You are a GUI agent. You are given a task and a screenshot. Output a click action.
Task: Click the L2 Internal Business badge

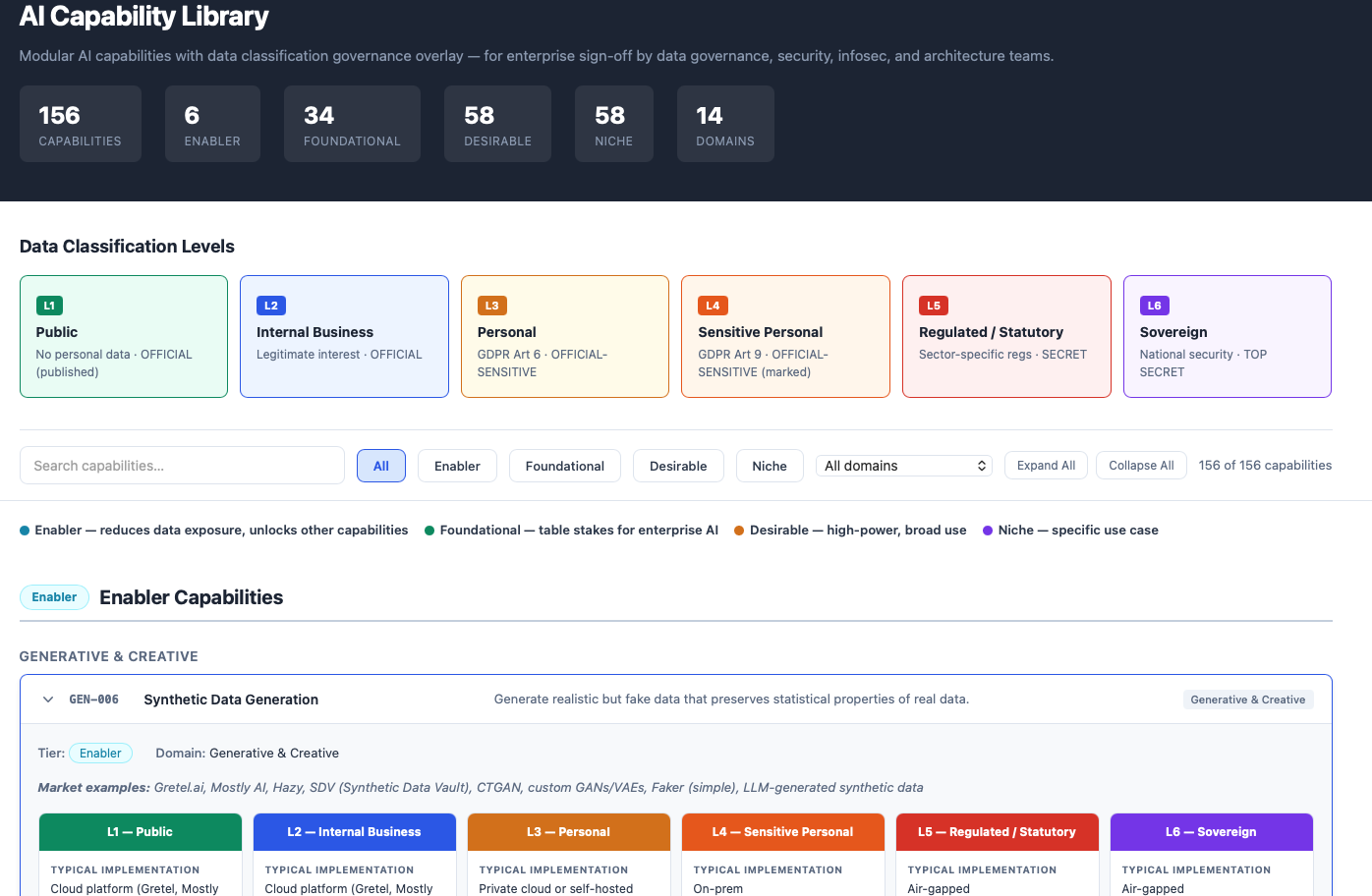270,306
